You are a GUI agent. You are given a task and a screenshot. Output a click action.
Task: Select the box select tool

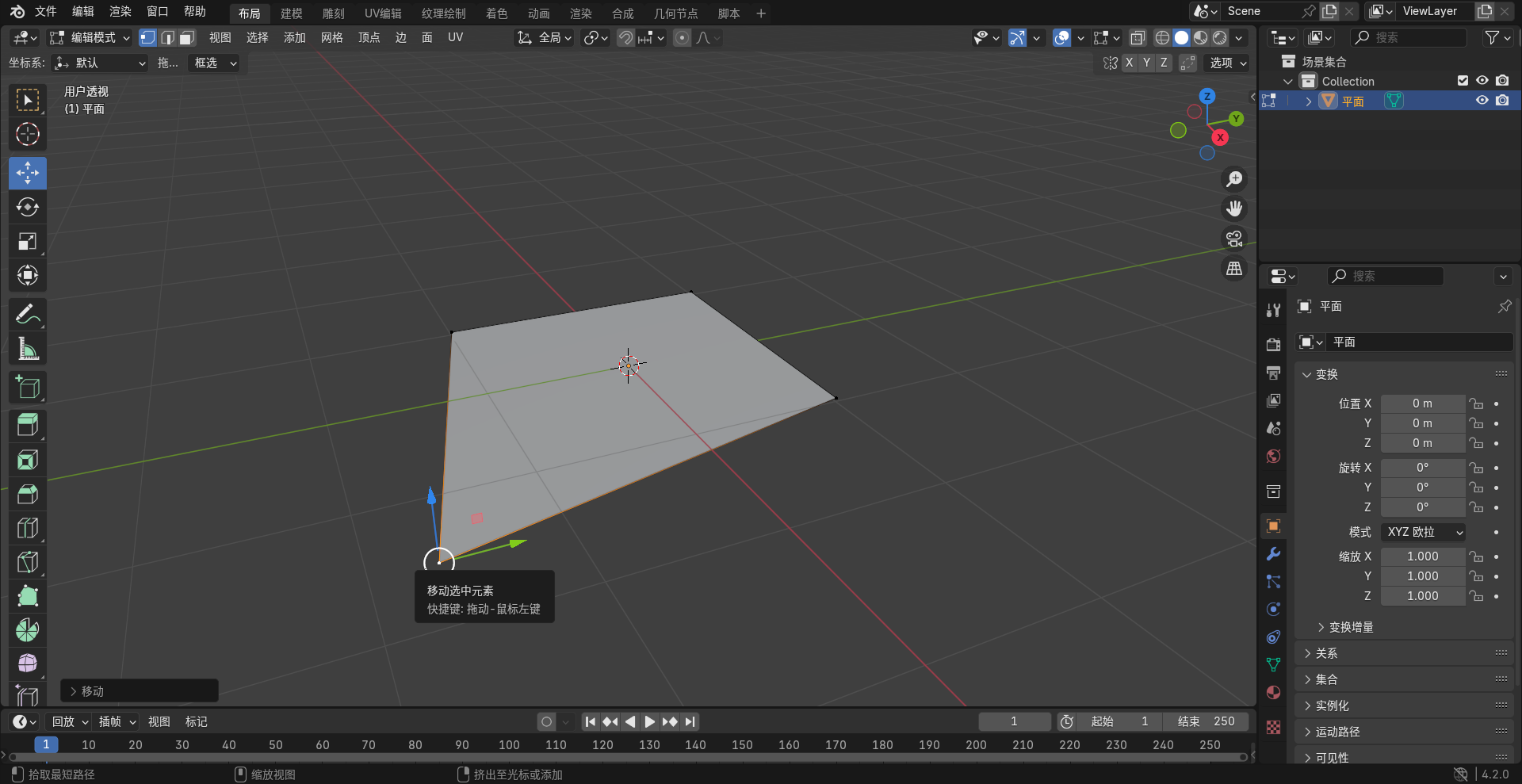click(28, 101)
